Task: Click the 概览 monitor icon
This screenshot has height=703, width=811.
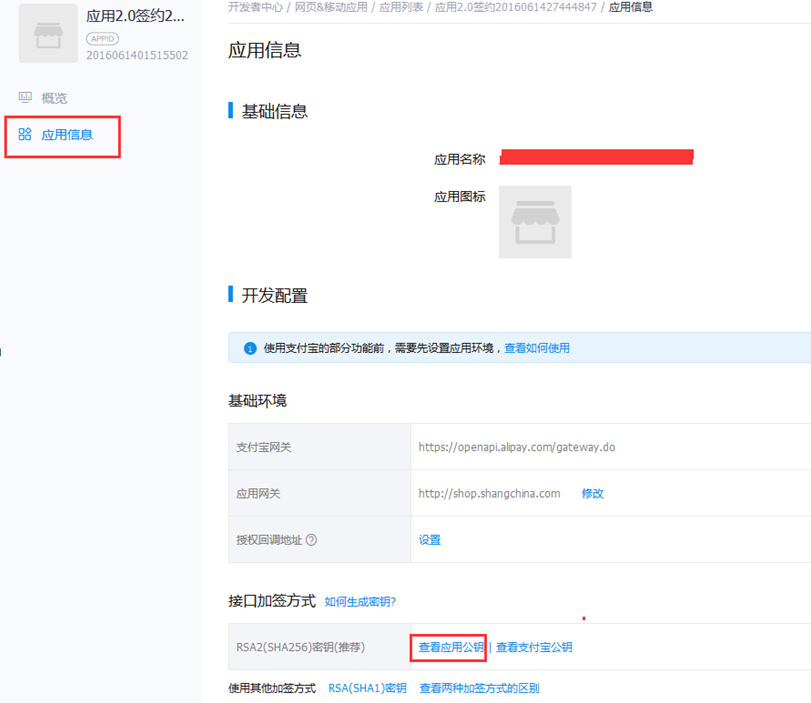Action: [x=25, y=97]
